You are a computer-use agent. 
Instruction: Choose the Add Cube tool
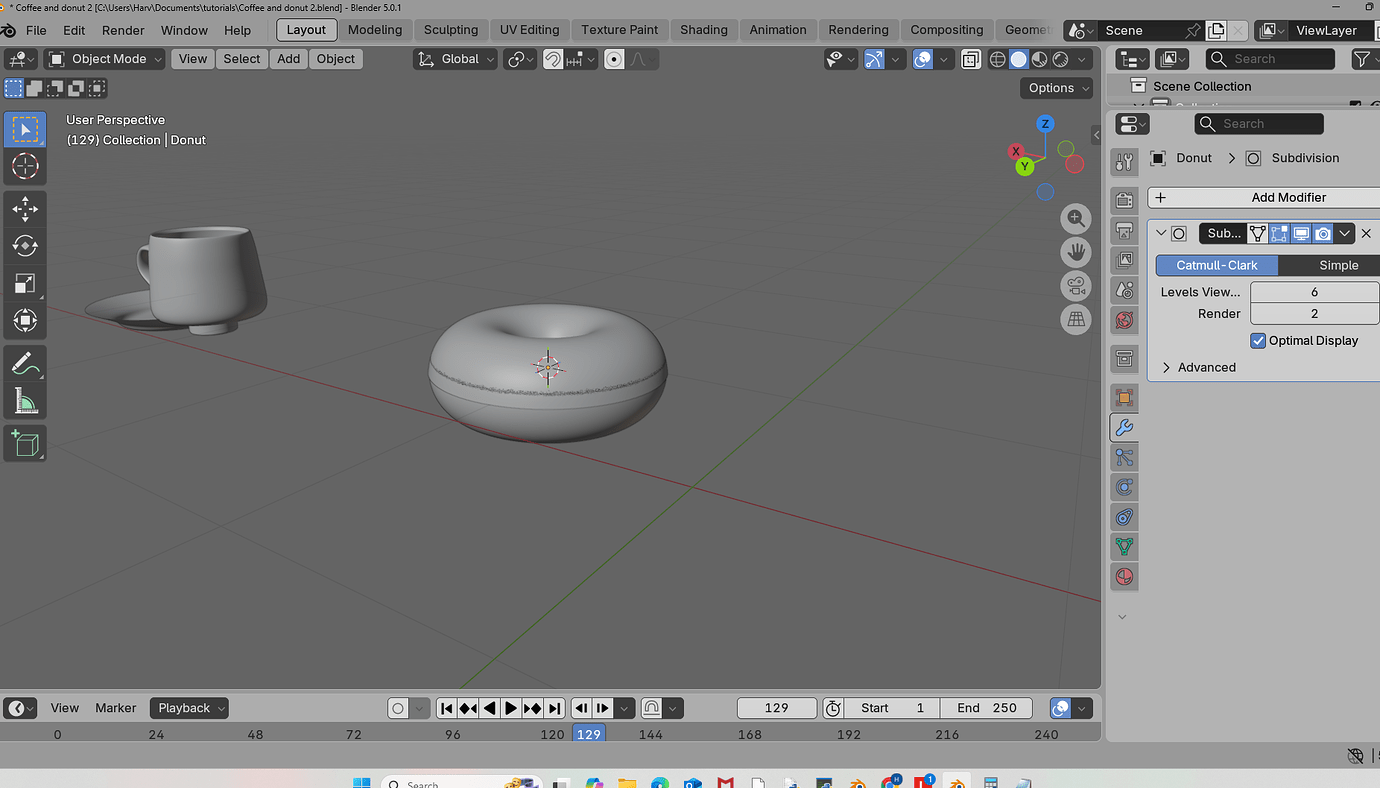25,443
